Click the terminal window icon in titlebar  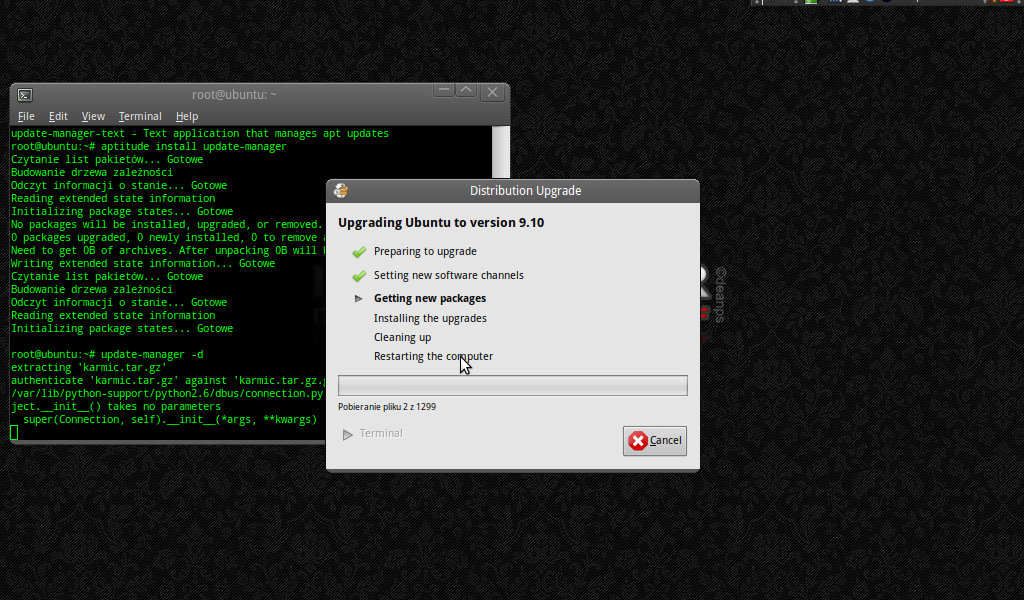(x=25, y=95)
